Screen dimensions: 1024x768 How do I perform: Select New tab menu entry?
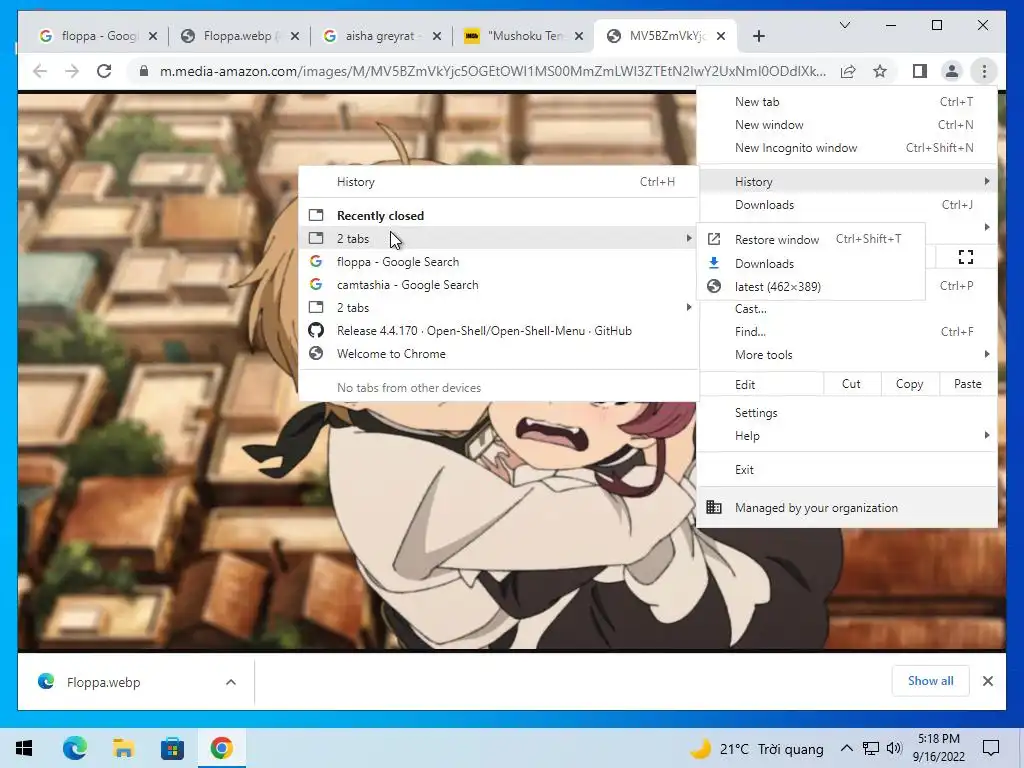(x=847, y=102)
